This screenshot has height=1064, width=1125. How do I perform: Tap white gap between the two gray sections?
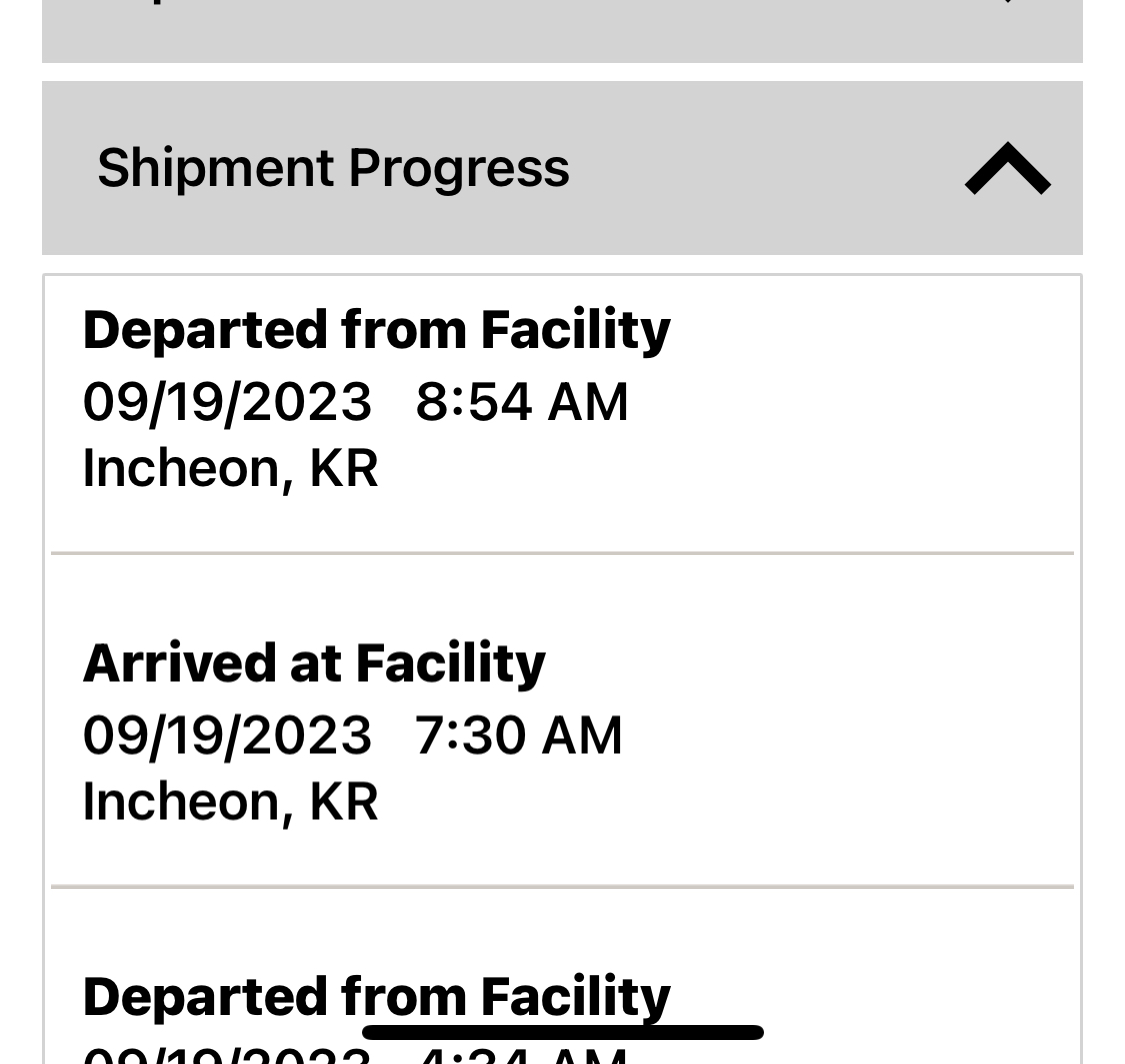562,72
